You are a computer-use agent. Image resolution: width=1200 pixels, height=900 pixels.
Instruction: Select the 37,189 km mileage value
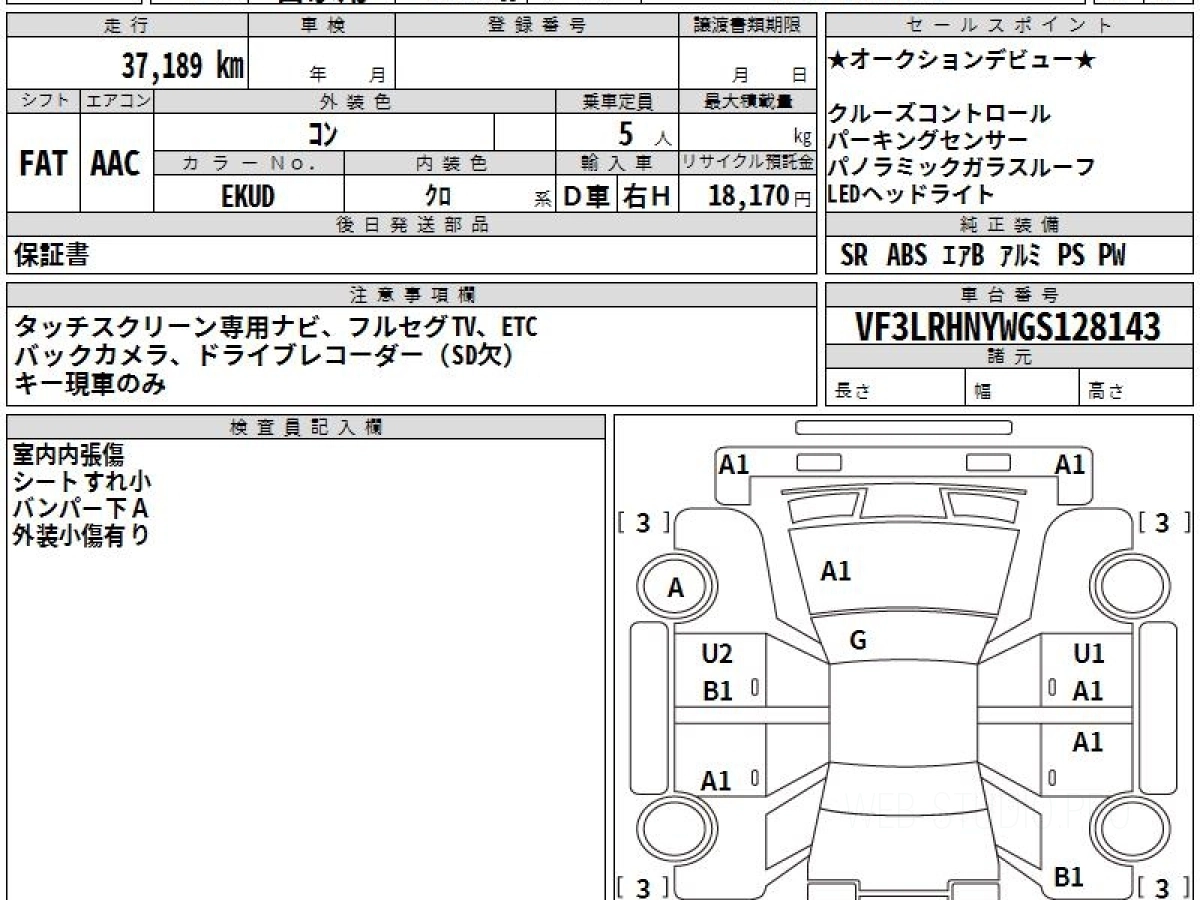182,66
